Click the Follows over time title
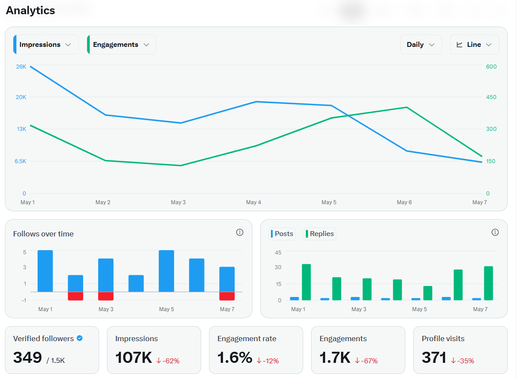 pos(43,234)
